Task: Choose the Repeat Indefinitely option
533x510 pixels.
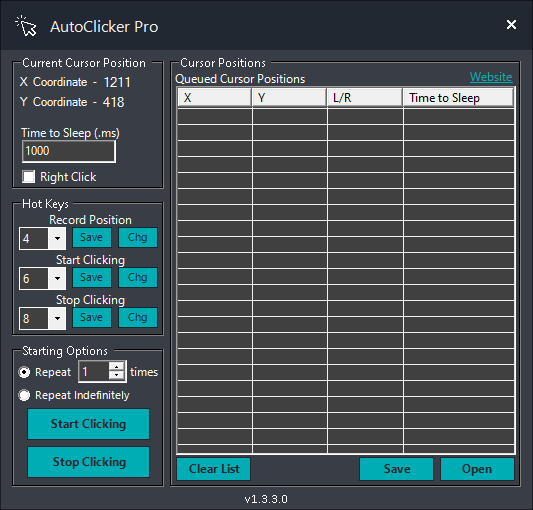Action: tap(24, 395)
